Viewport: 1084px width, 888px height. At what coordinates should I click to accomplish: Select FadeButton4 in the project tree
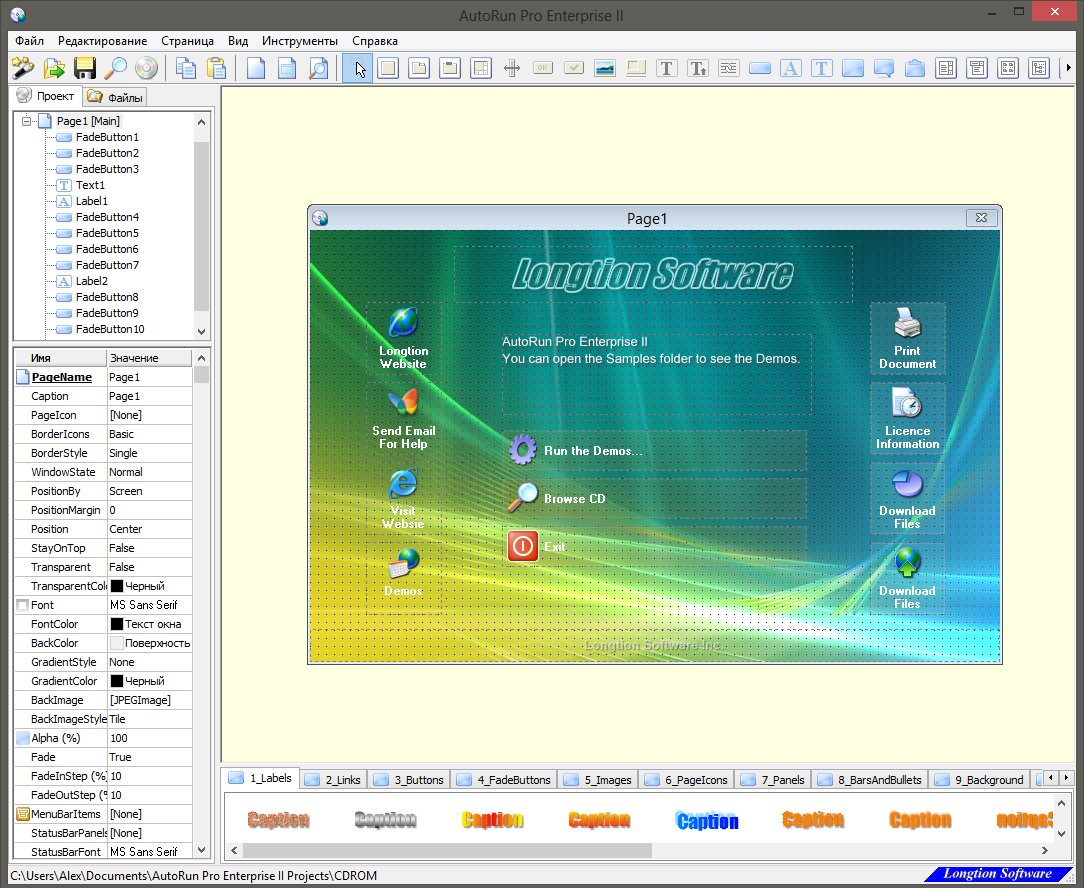point(107,217)
